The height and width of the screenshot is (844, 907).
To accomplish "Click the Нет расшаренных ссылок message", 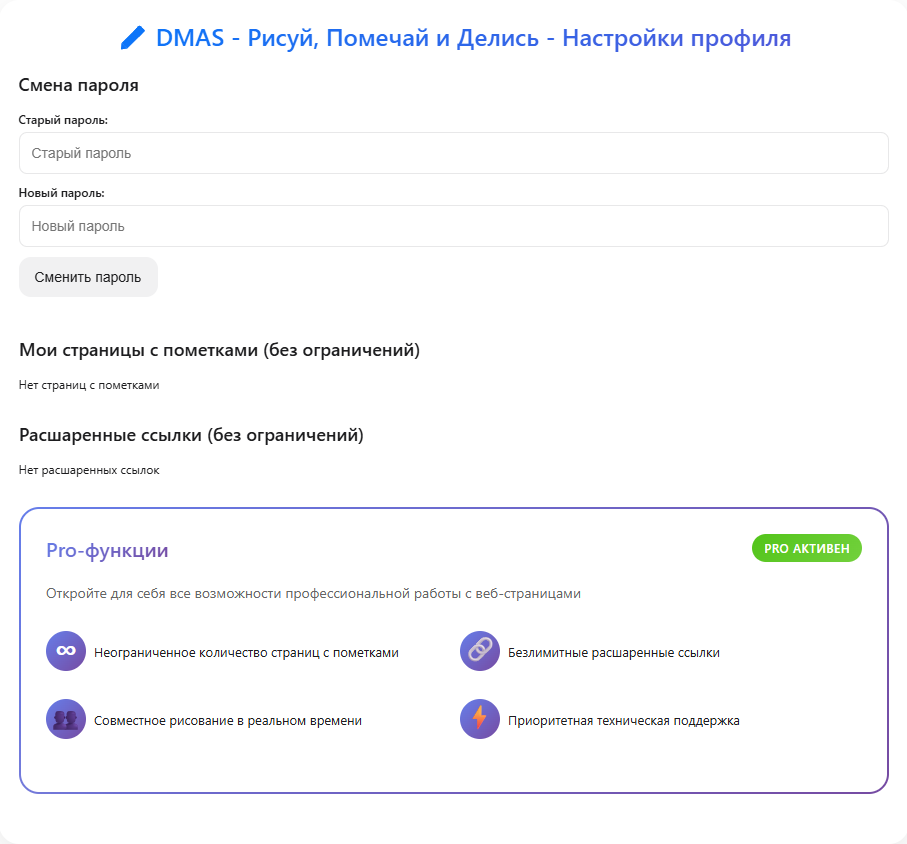I will pyautogui.click(x=89, y=469).
